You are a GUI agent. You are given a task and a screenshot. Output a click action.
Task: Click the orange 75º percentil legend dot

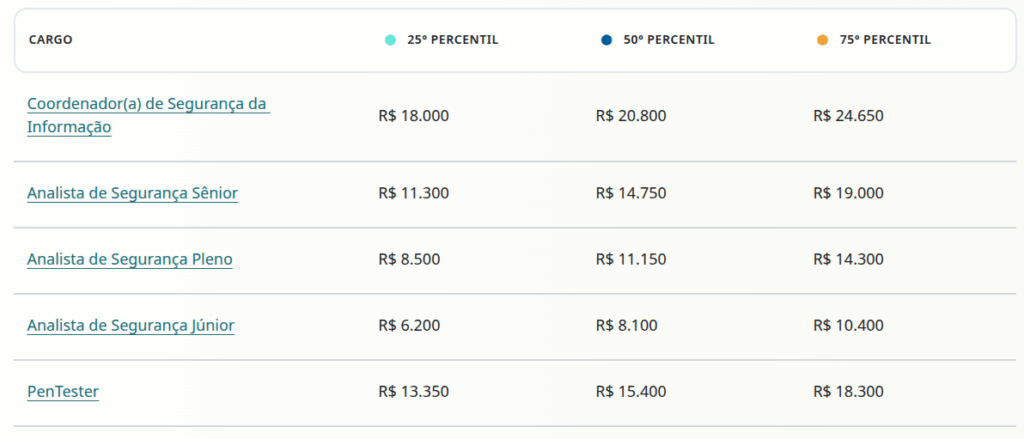[x=822, y=40]
